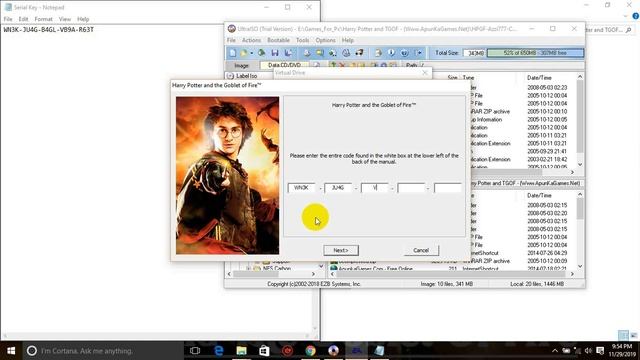Click the Exit arrow icon in UltraISO toolbar
This screenshot has height=360, width=640.
coord(418,53)
